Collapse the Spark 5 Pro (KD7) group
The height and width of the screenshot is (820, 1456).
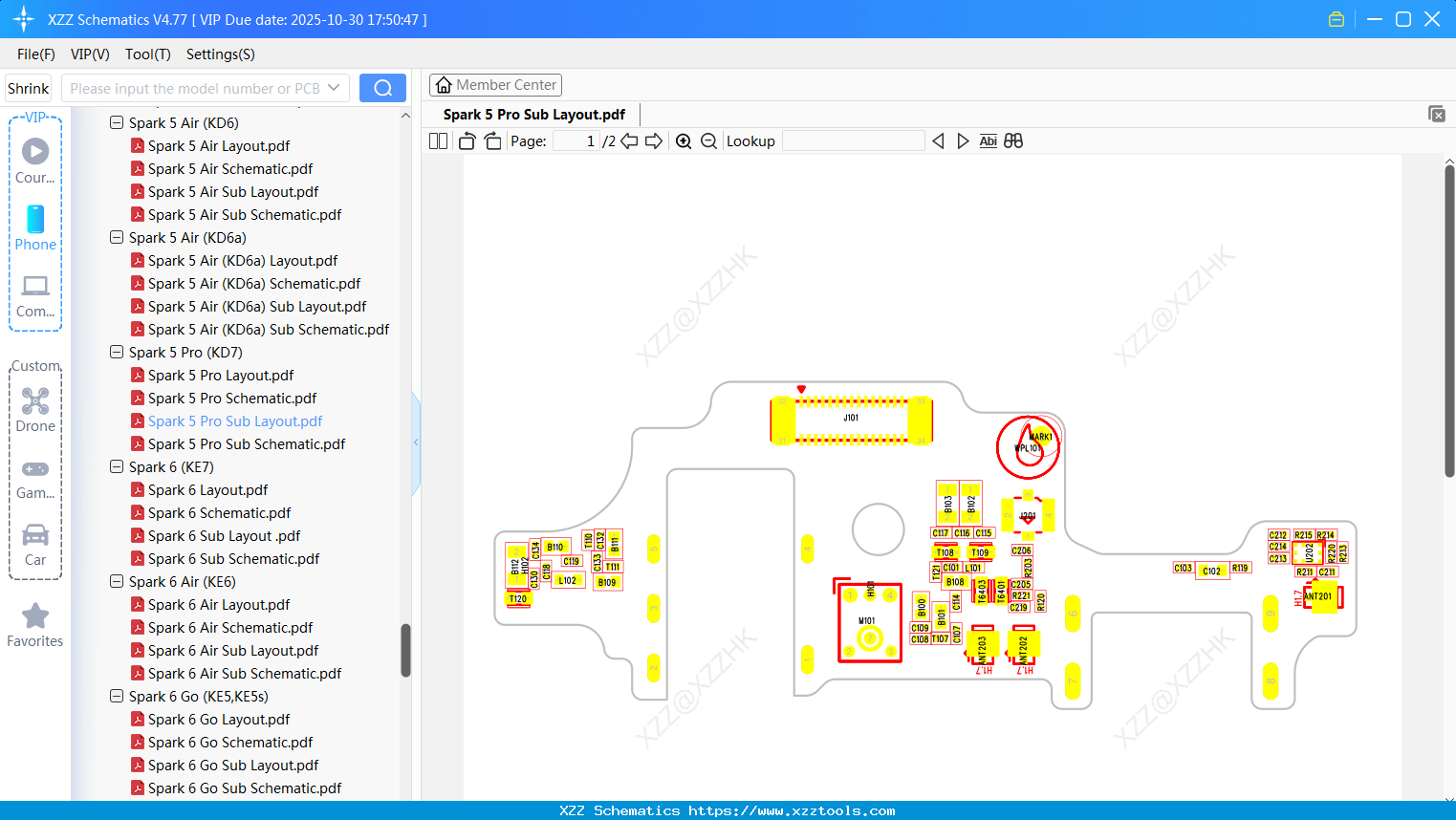(116, 352)
